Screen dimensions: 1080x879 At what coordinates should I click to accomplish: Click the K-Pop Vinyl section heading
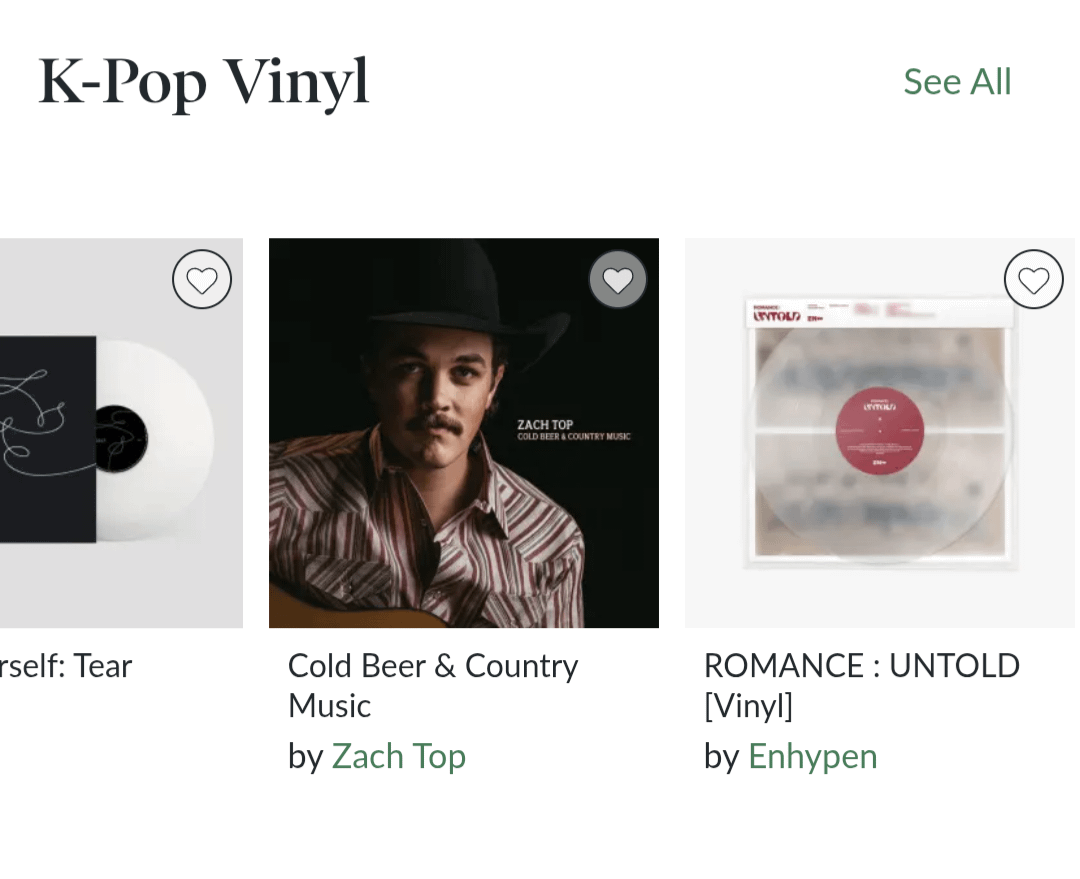tap(204, 82)
